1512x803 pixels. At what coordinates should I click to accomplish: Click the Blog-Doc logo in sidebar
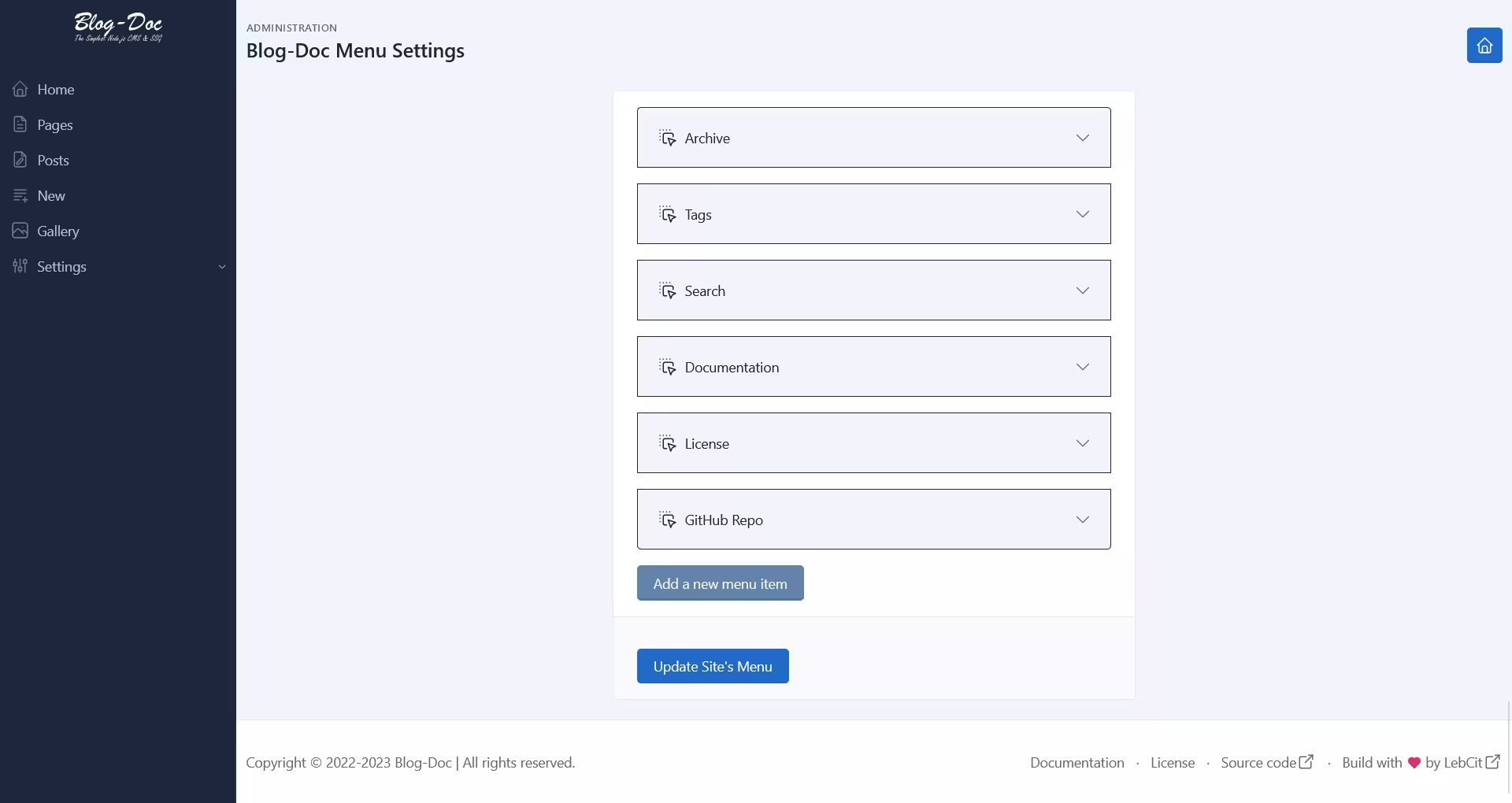[118, 27]
